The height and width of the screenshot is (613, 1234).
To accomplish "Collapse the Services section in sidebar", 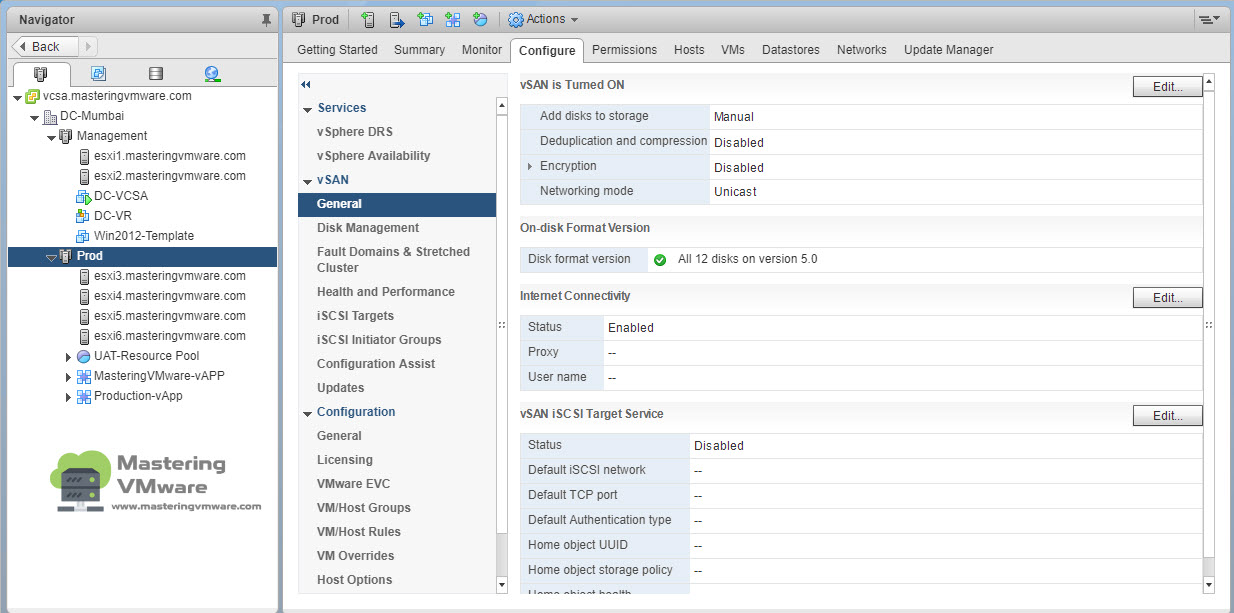I will (x=308, y=109).
